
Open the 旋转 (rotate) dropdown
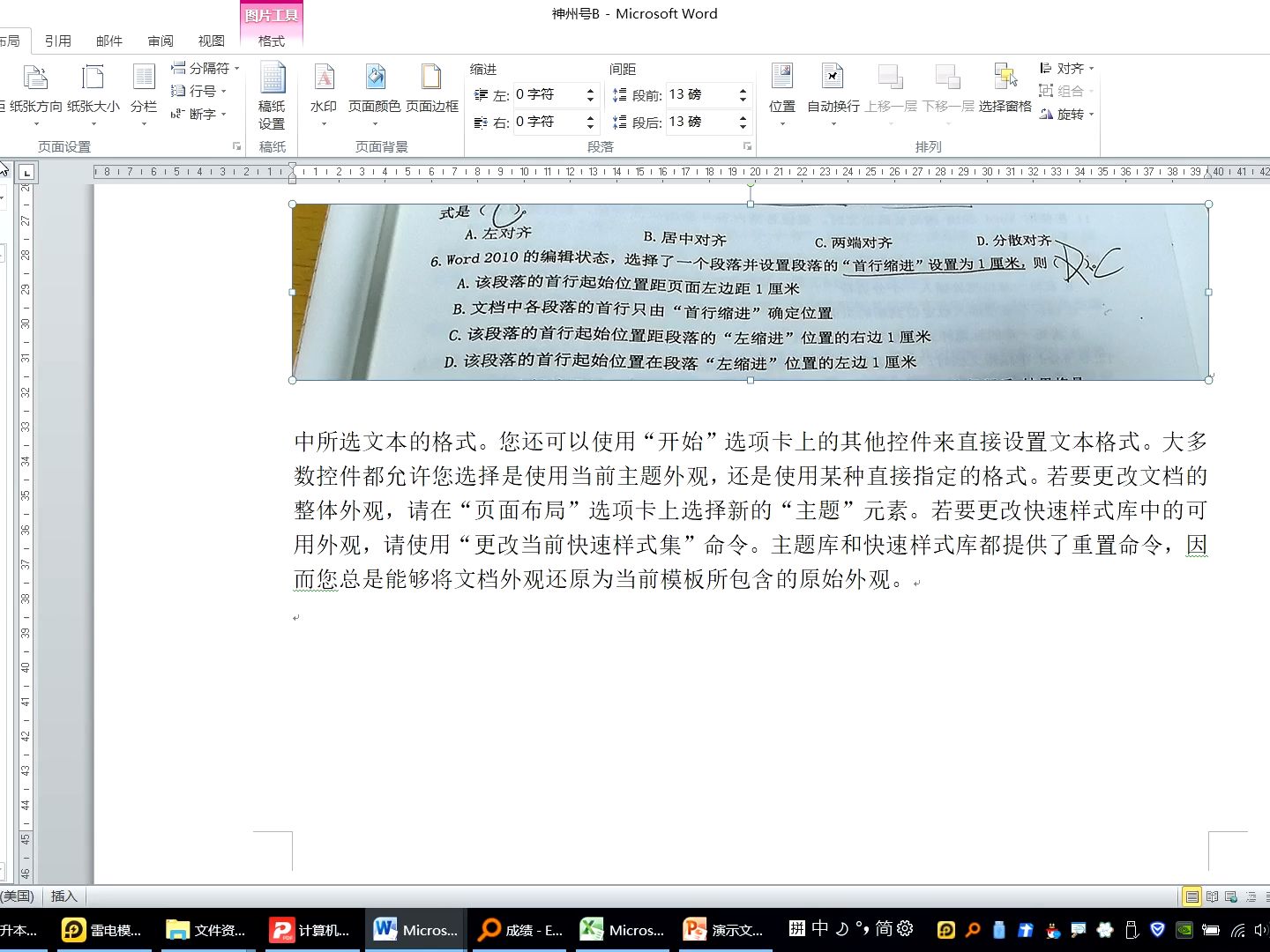(x=1066, y=114)
